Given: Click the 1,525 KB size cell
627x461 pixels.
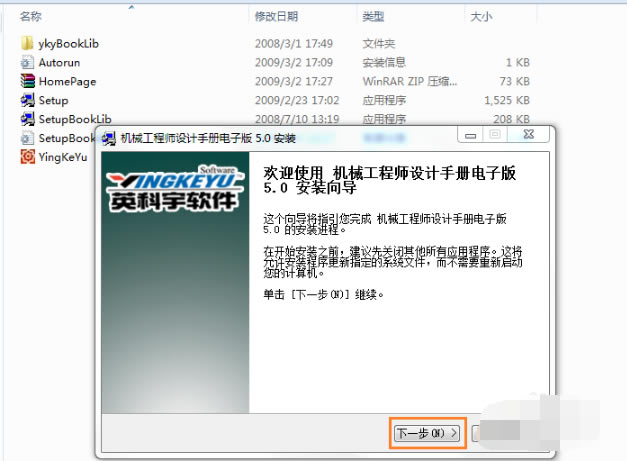Looking at the screenshot, I should 507,100.
